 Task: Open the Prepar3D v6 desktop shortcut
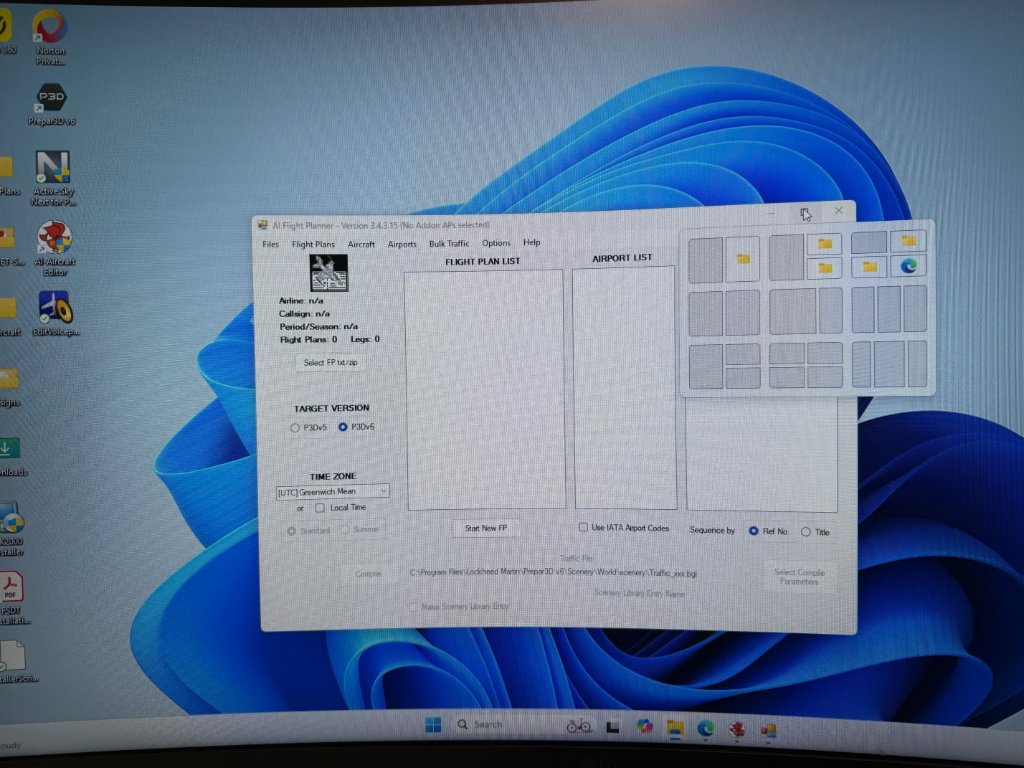pos(54,101)
